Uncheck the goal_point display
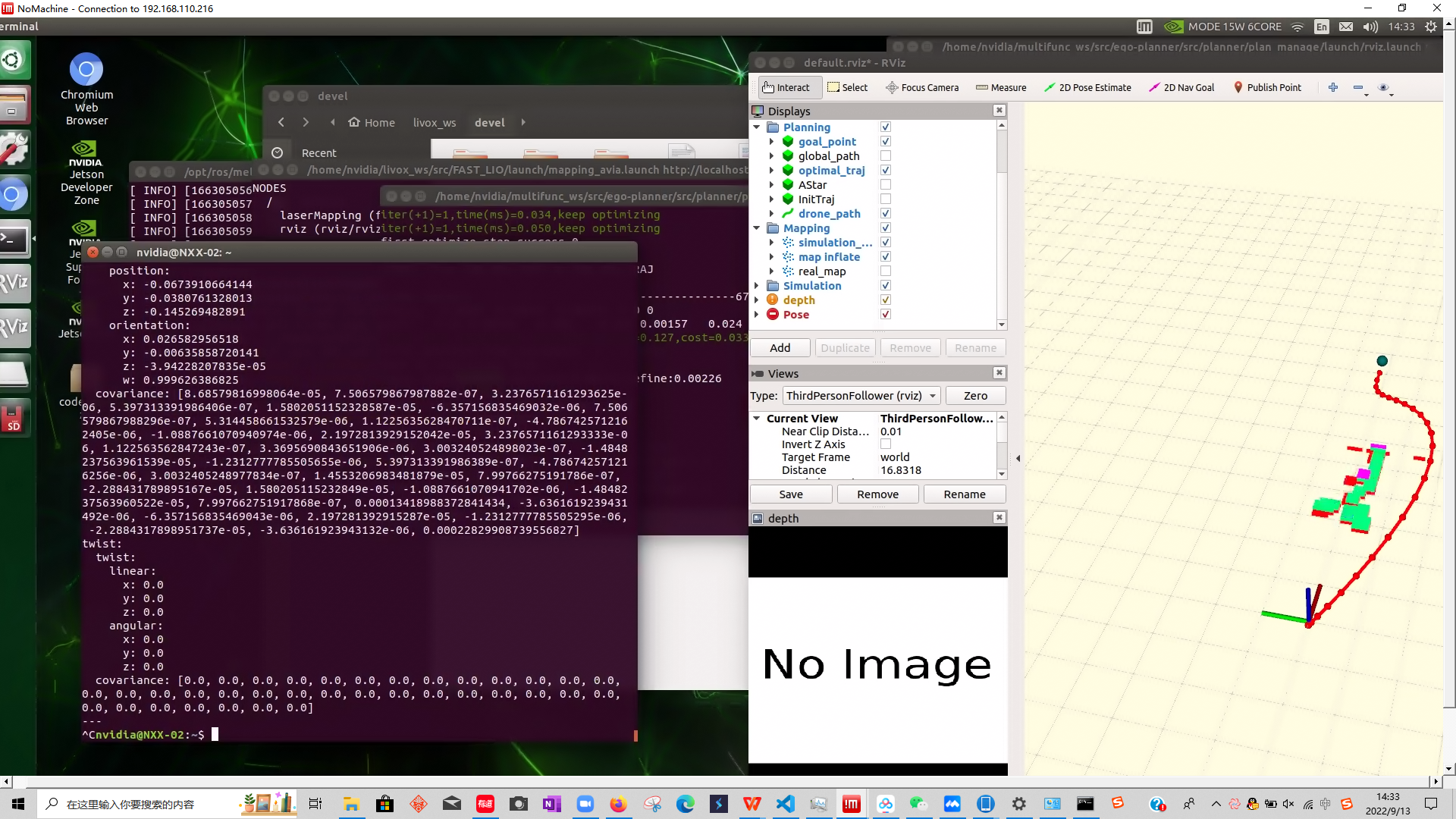The height and width of the screenshot is (819, 1456). (x=885, y=142)
